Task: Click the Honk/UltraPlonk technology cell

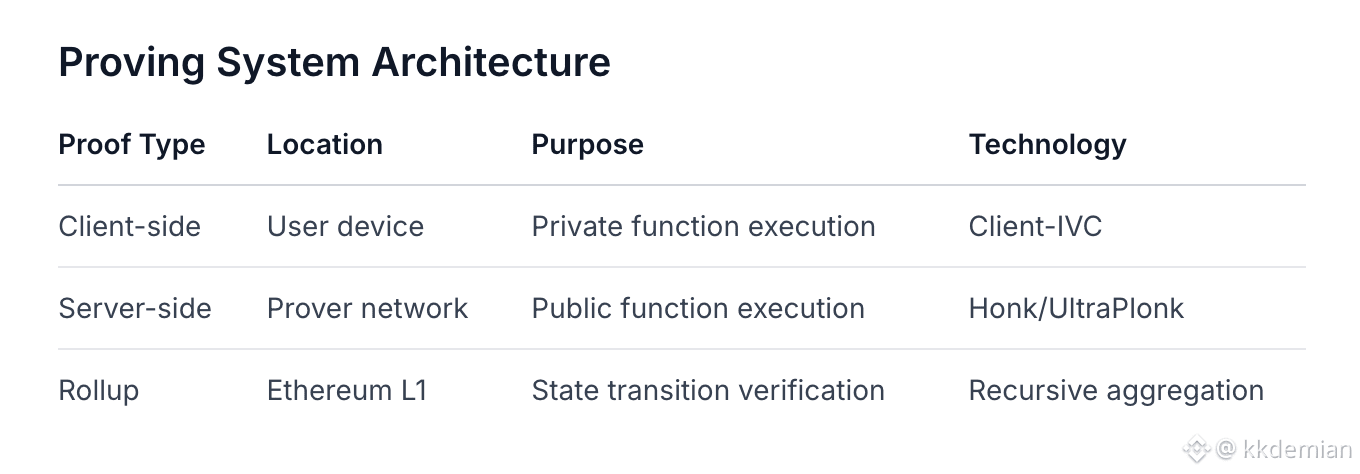Action: point(1076,308)
